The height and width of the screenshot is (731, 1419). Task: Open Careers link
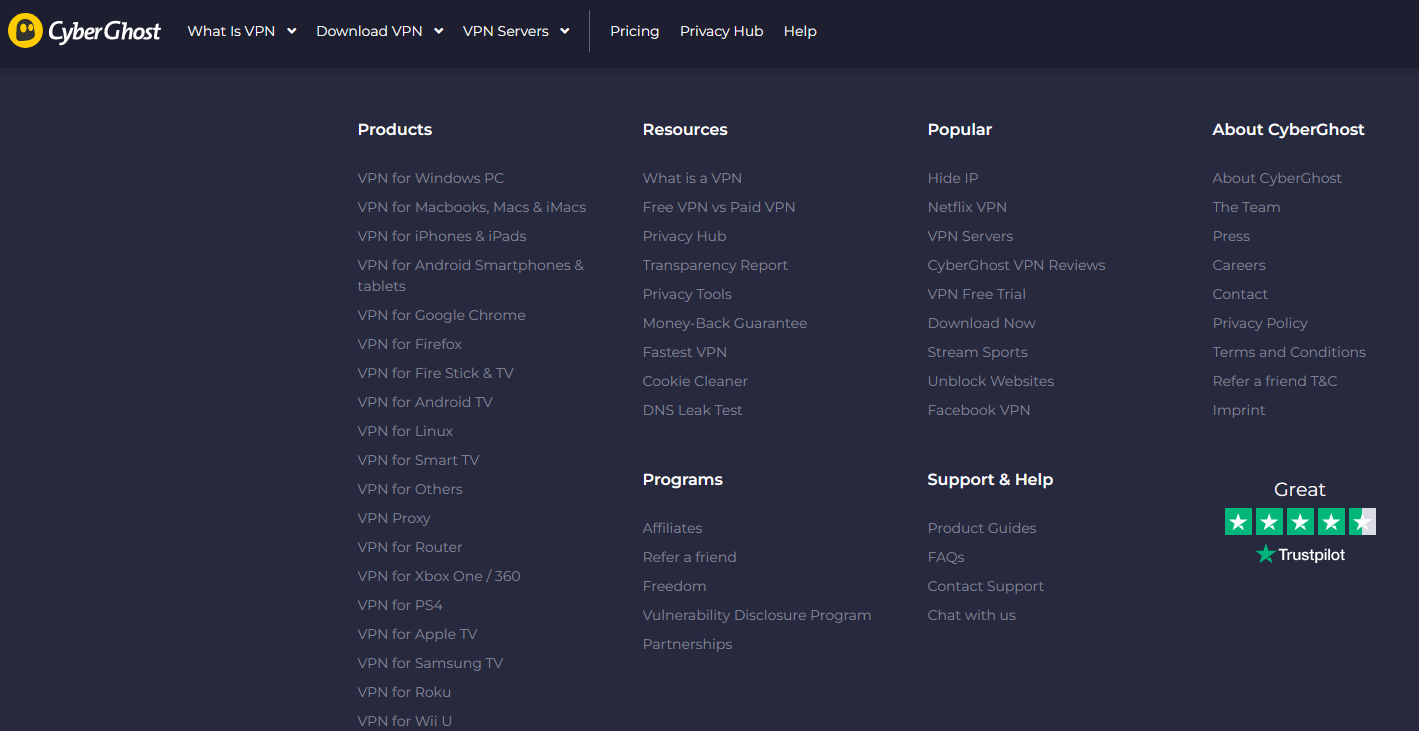coord(1239,265)
